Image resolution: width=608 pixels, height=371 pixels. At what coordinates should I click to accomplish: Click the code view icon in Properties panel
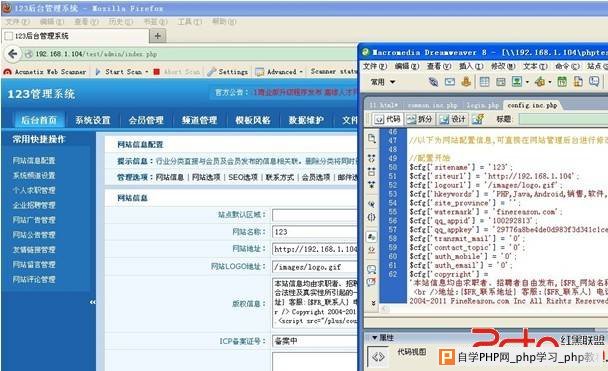pyautogui.click(x=378, y=357)
